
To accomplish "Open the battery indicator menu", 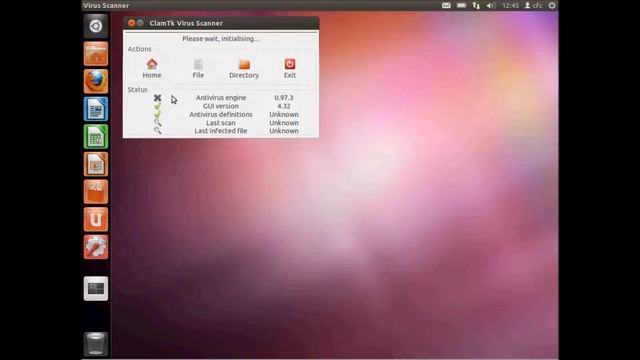I will [461, 5].
